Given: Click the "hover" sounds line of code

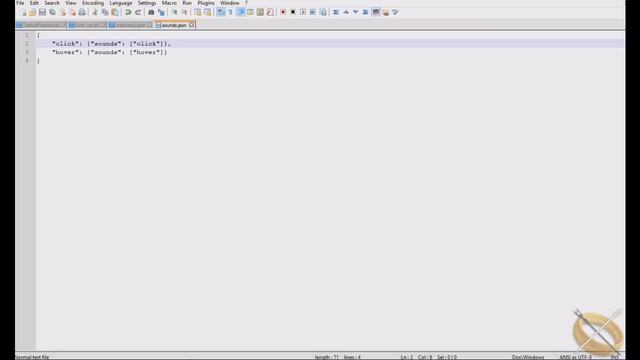Looking at the screenshot, I should coord(109,52).
